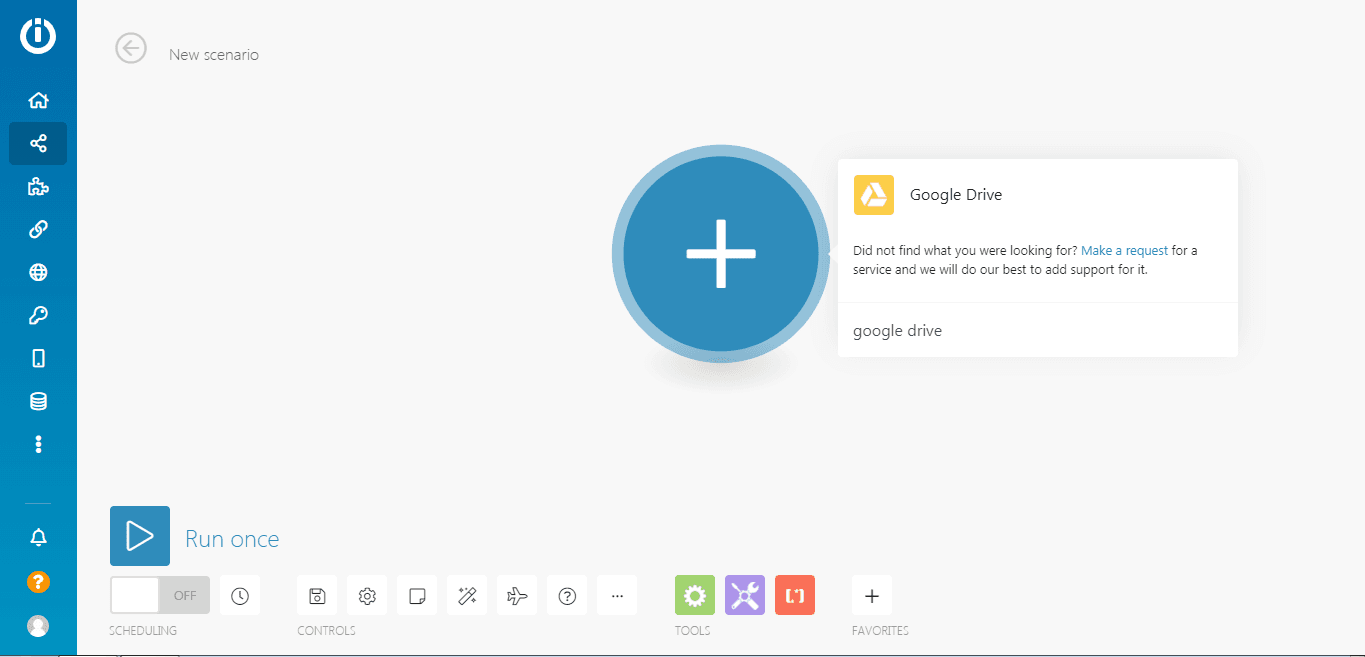Open Keys via the key icon

point(38,315)
